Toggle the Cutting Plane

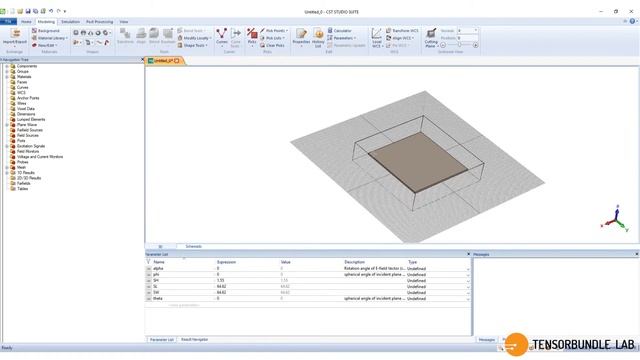pos(431,38)
